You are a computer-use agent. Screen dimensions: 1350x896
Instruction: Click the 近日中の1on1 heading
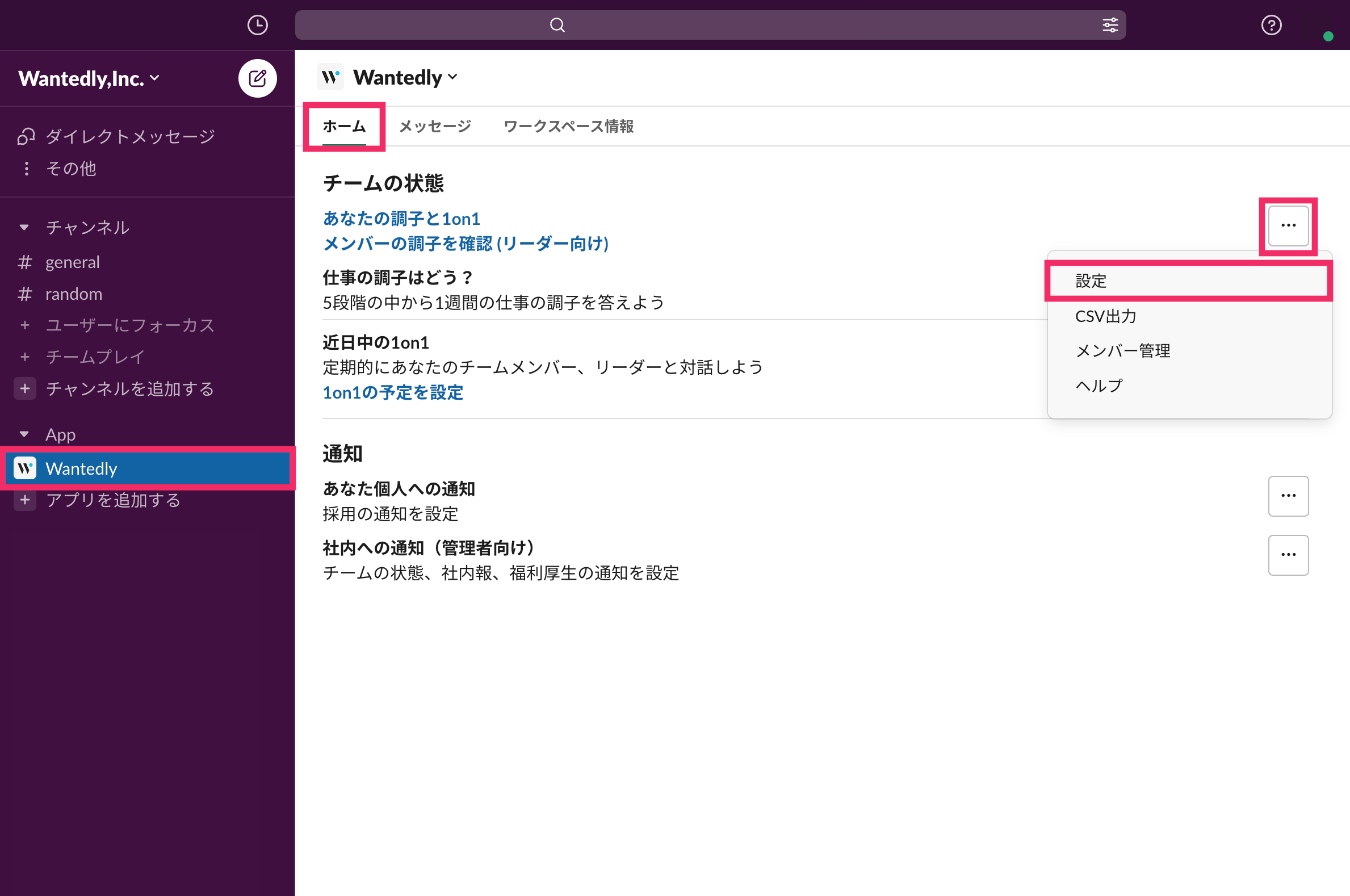click(x=376, y=343)
